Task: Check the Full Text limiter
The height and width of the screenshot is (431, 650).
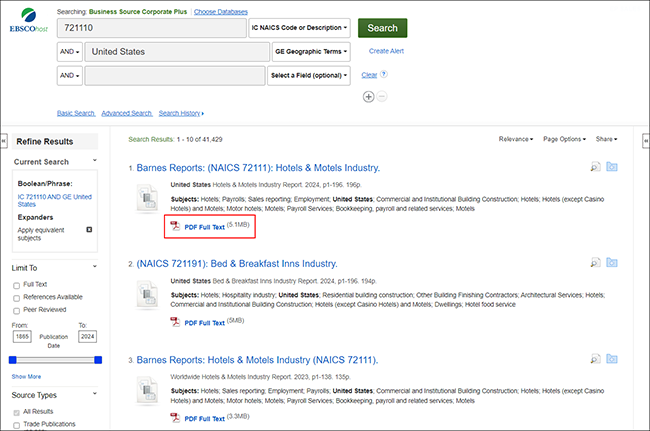Action: [x=17, y=285]
